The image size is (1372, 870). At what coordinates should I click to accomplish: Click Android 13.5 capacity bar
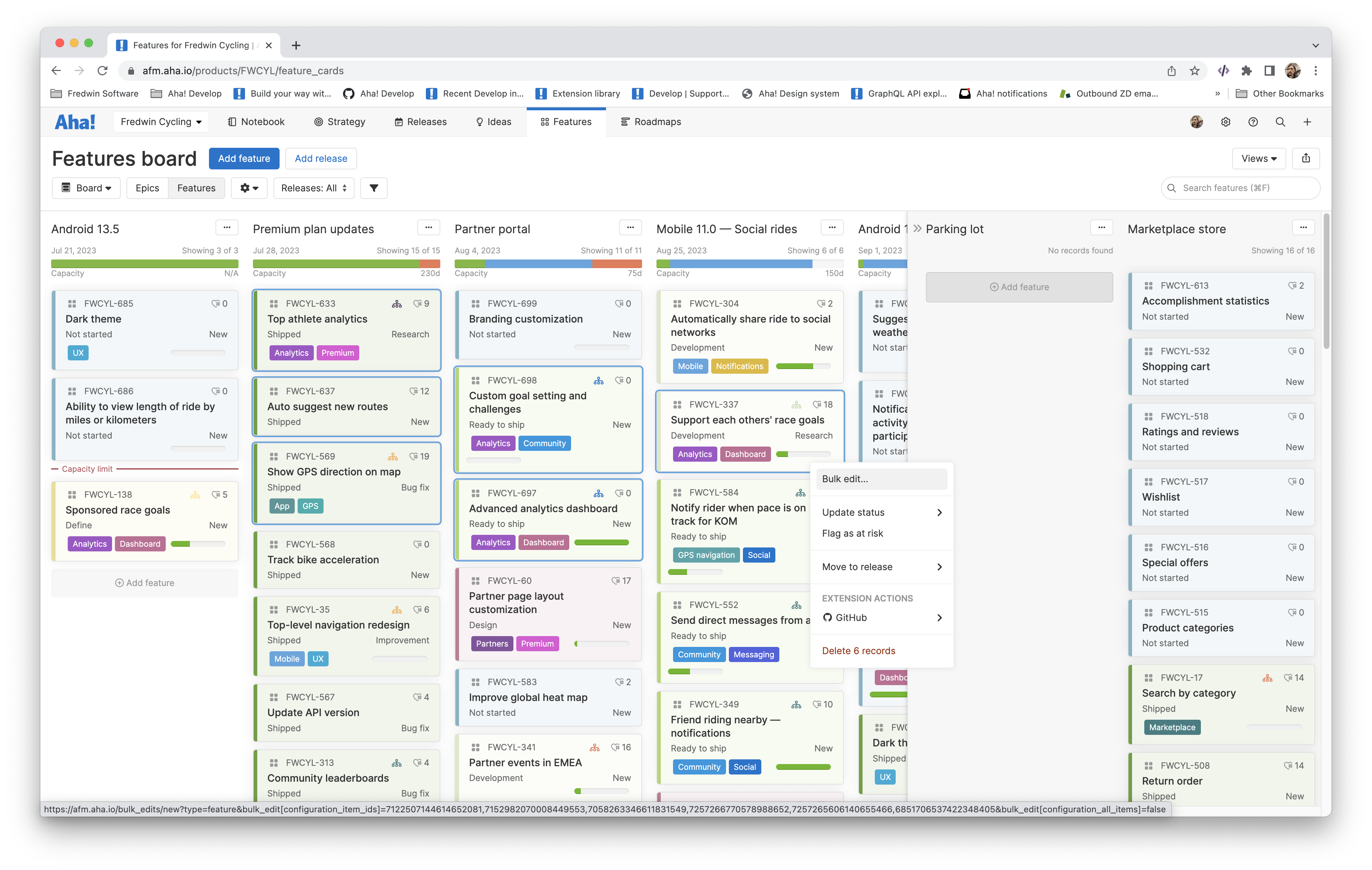click(x=145, y=264)
